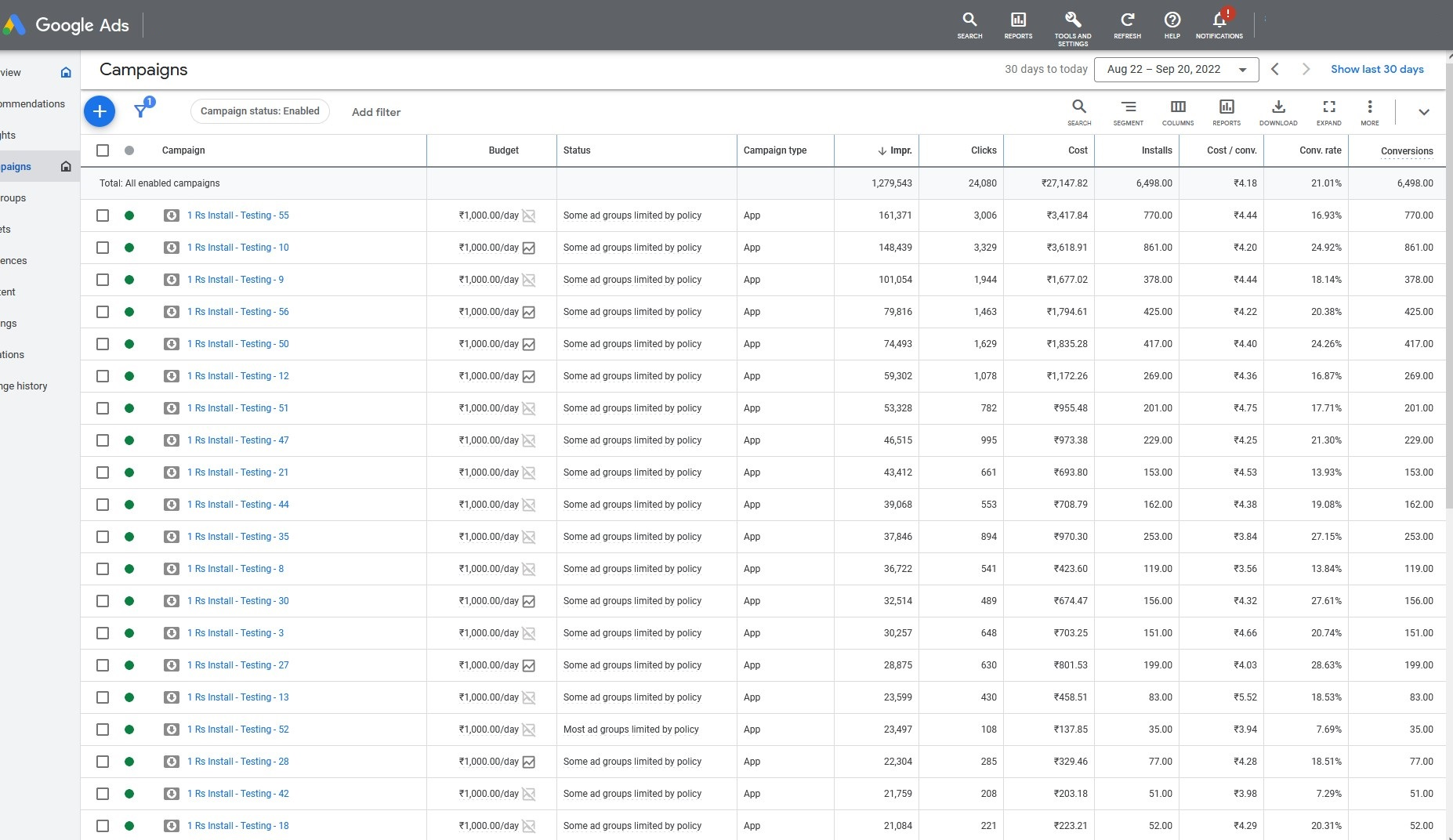Viewport: 1453px width, 840px height.
Task: Expand the collapse chevron beside More
Action: [x=1423, y=112]
